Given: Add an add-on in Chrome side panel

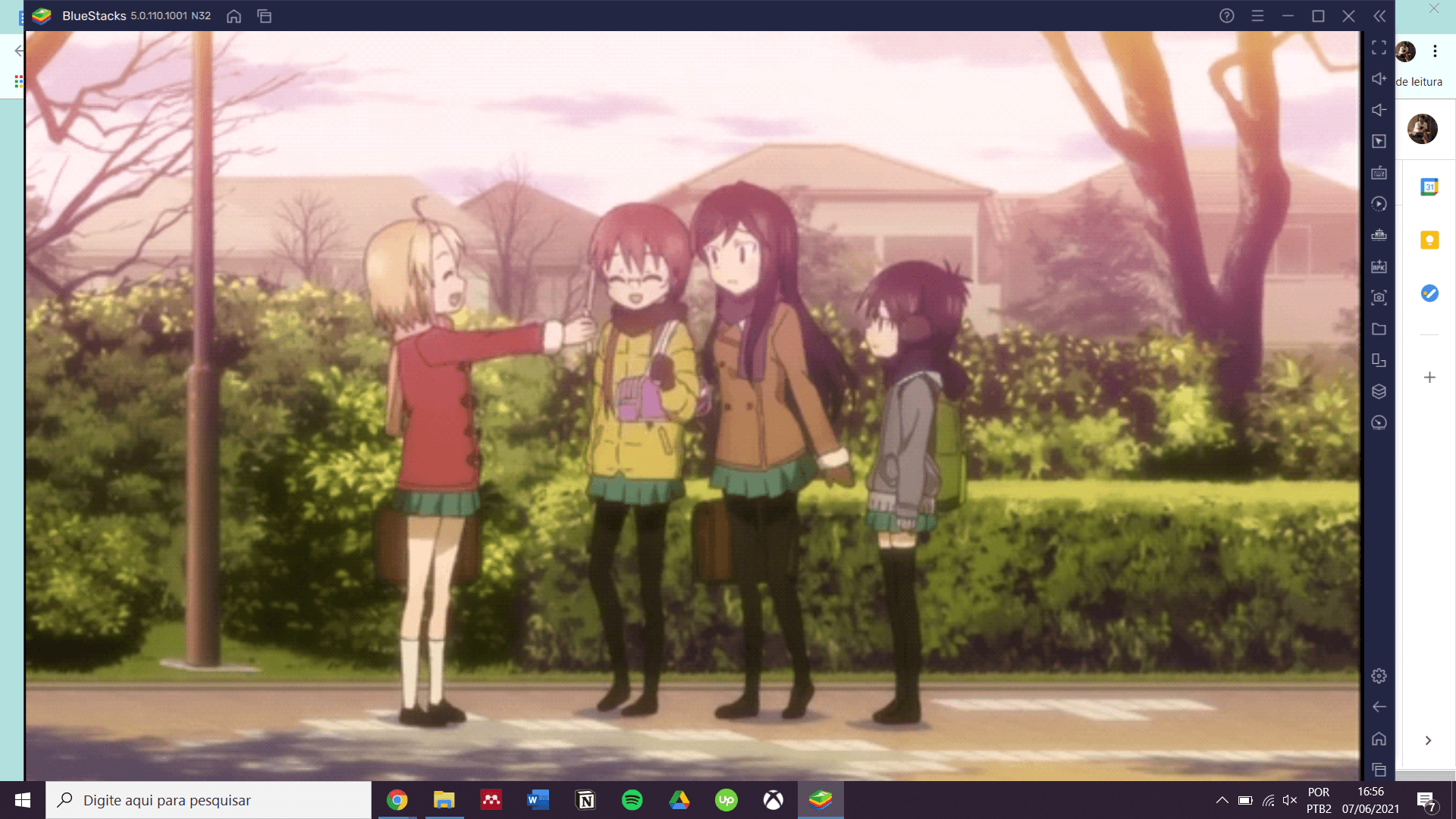Looking at the screenshot, I should [1429, 377].
